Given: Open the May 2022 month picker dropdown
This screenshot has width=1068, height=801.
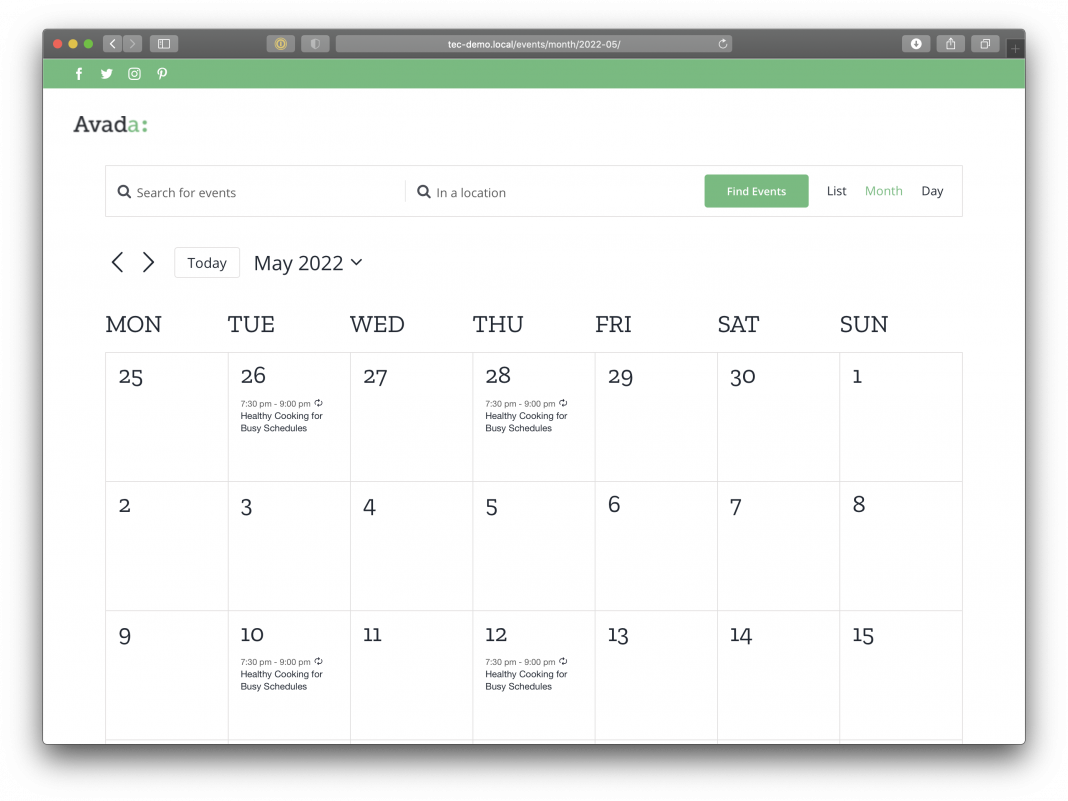Looking at the screenshot, I should [x=308, y=262].
